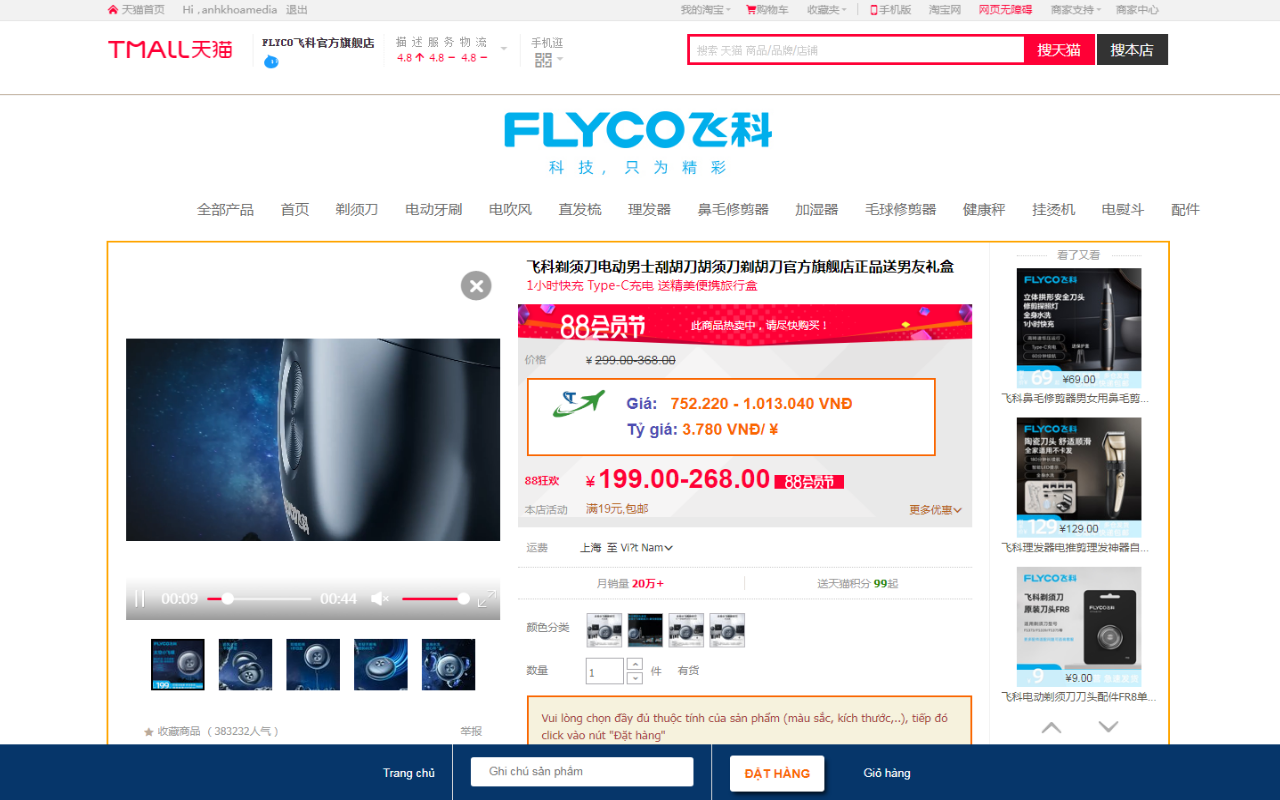Image resolution: width=1280 pixels, height=800 pixels.
Task: Click the 退出 logout link
Action: click(x=297, y=10)
